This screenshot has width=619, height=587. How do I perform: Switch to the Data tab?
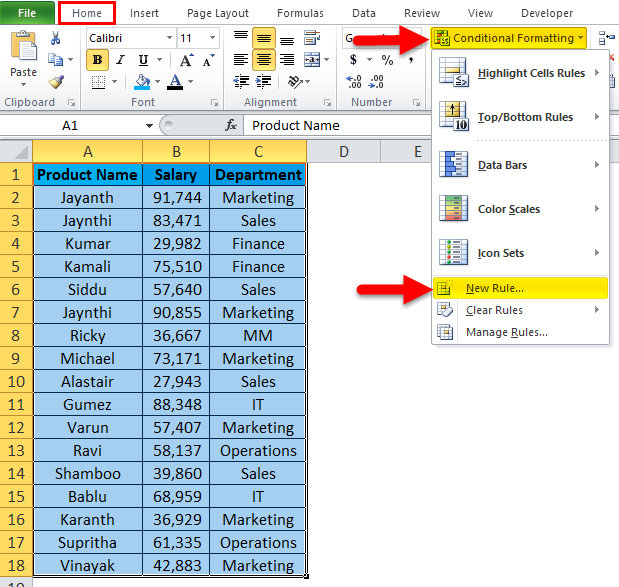(x=364, y=13)
